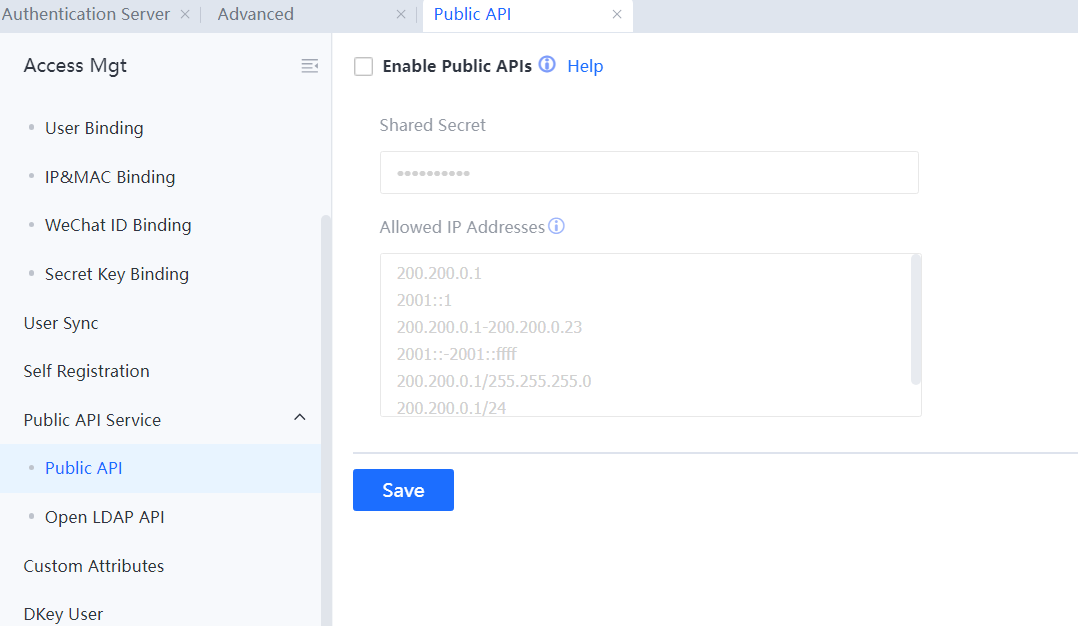Select IP&MAC Binding menu item
The width and height of the screenshot is (1078, 626).
tap(110, 177)
